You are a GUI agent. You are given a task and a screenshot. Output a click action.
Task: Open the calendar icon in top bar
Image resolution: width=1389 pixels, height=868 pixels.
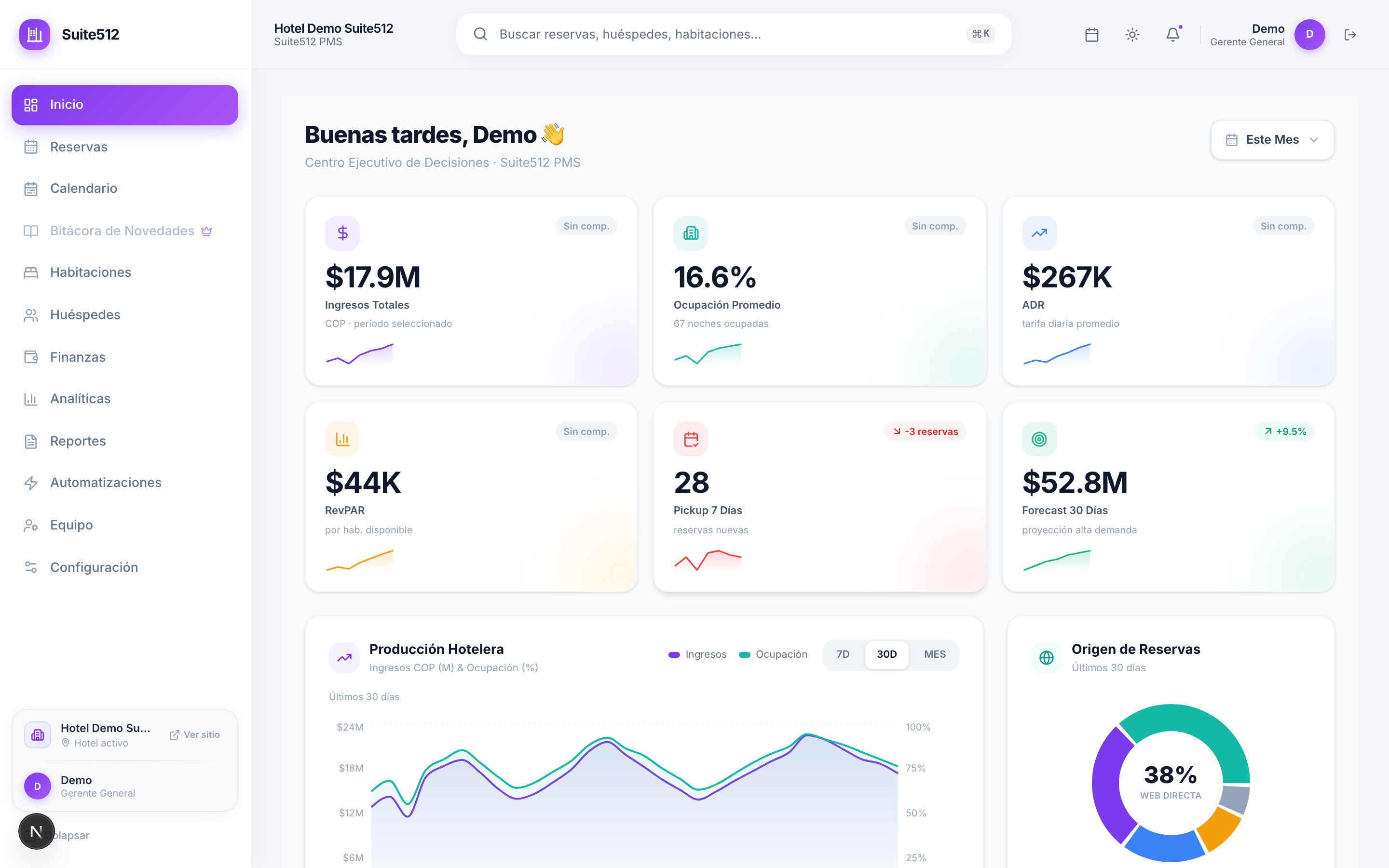[1092, 34]
